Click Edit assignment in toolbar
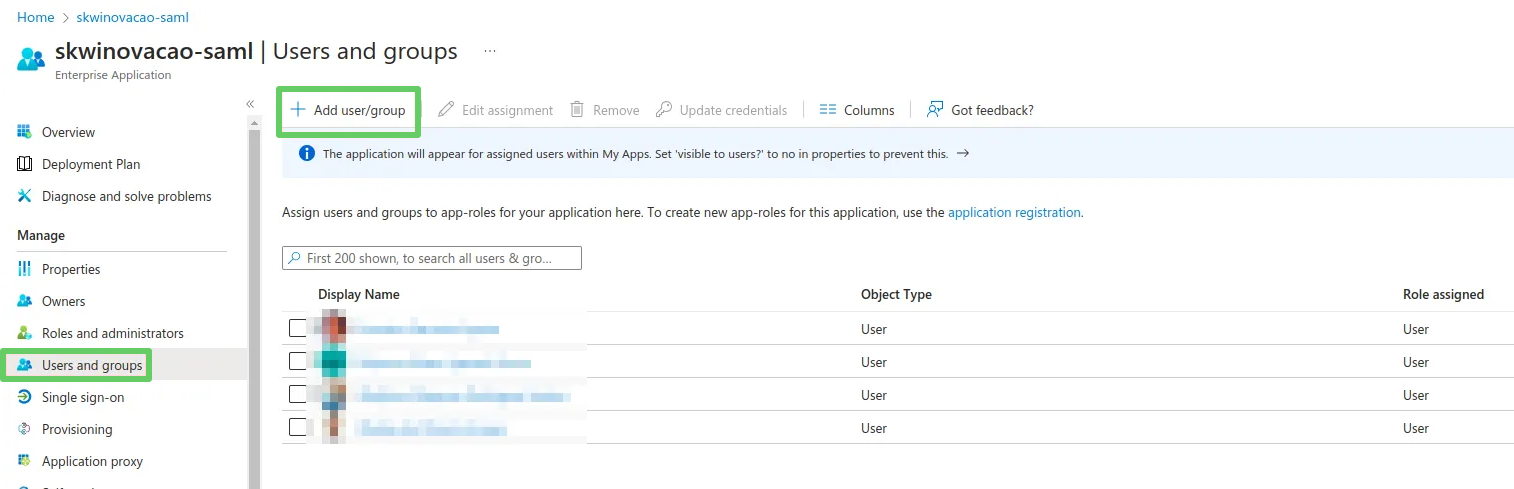The width and height of the screenshot is (1514, 489). click(x=496, y=110)
